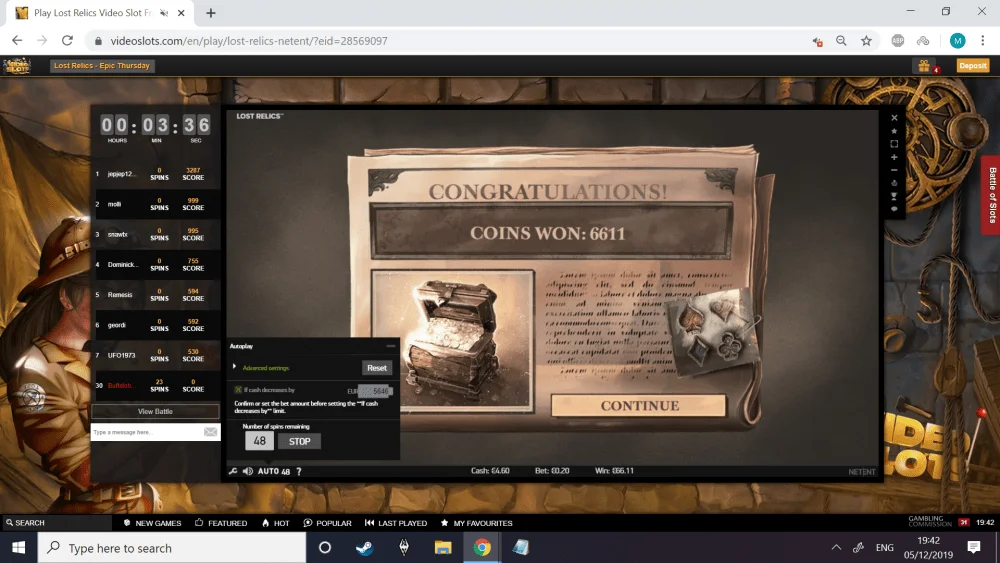Click the address bar URL
1000x563 pixels.
pyautogui.click(x=249, y=41)
